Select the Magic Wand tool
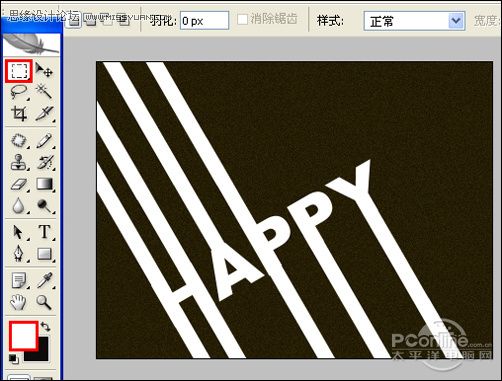Image resolution: width=502 pixels, height=381 pixels. [x=44, y=91]
